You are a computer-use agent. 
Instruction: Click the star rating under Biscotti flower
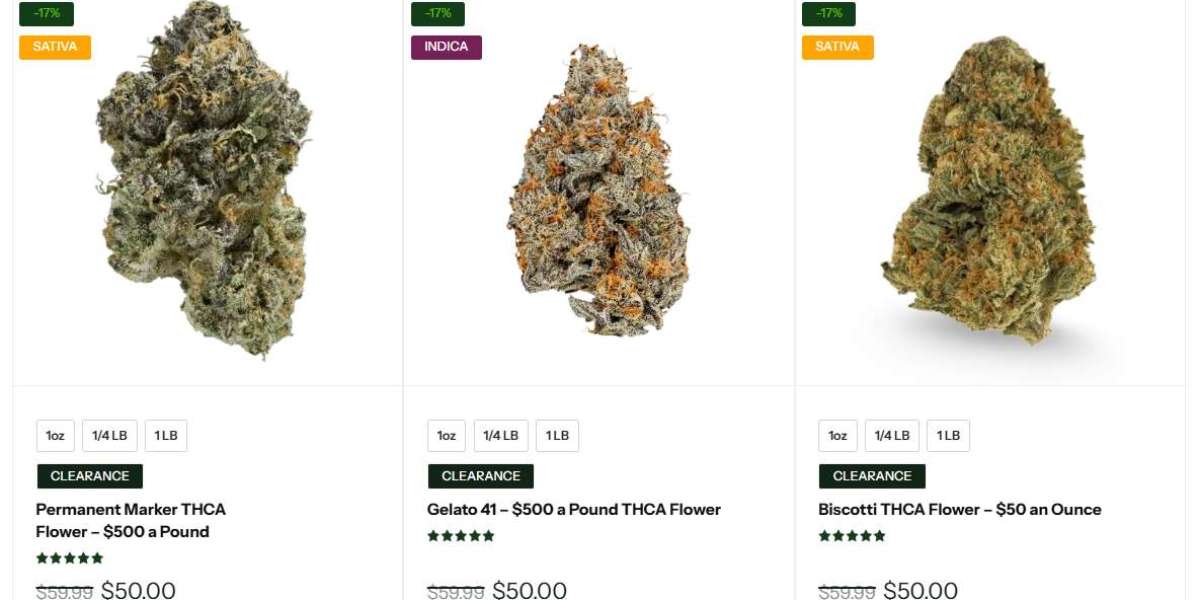click(x=852, y=536)
